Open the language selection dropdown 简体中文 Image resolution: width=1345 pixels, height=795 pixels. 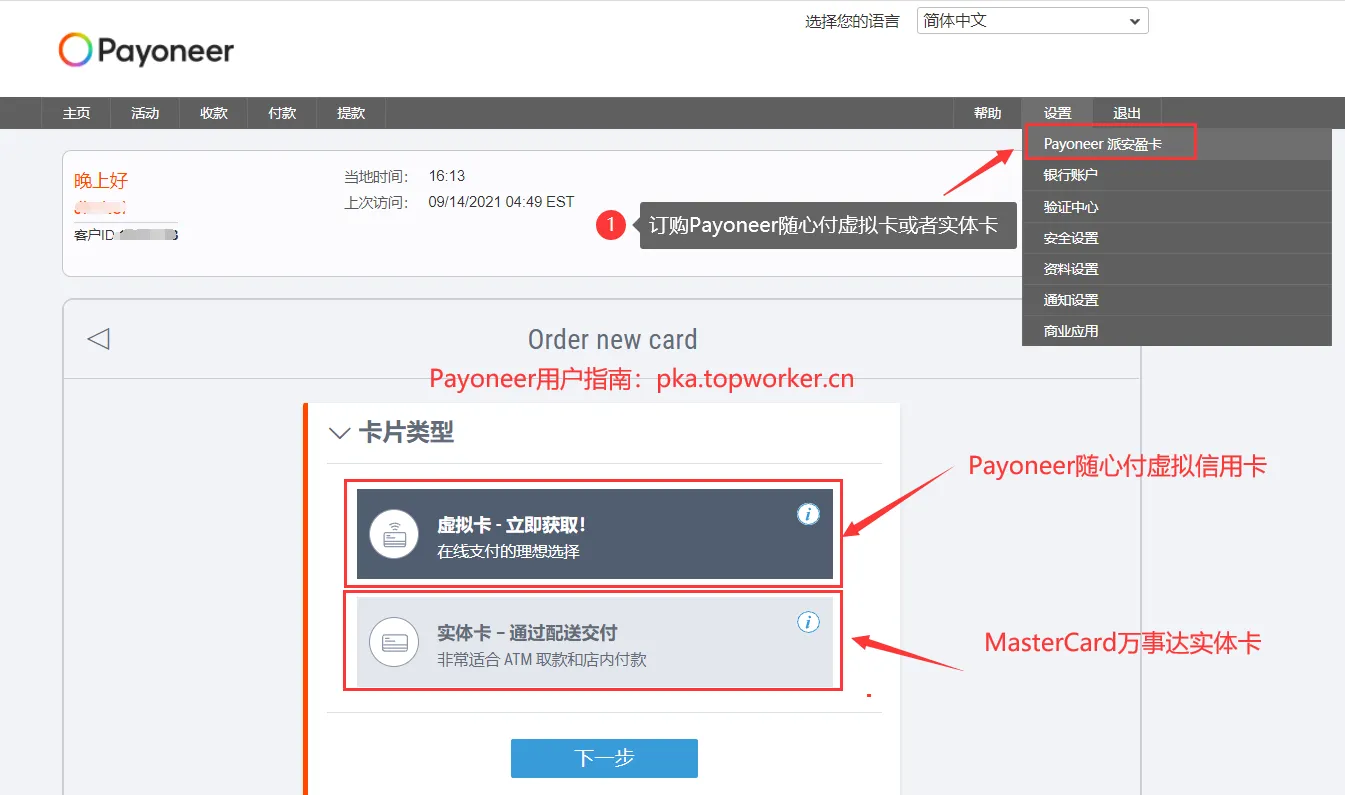click(x=1032, y=21)
